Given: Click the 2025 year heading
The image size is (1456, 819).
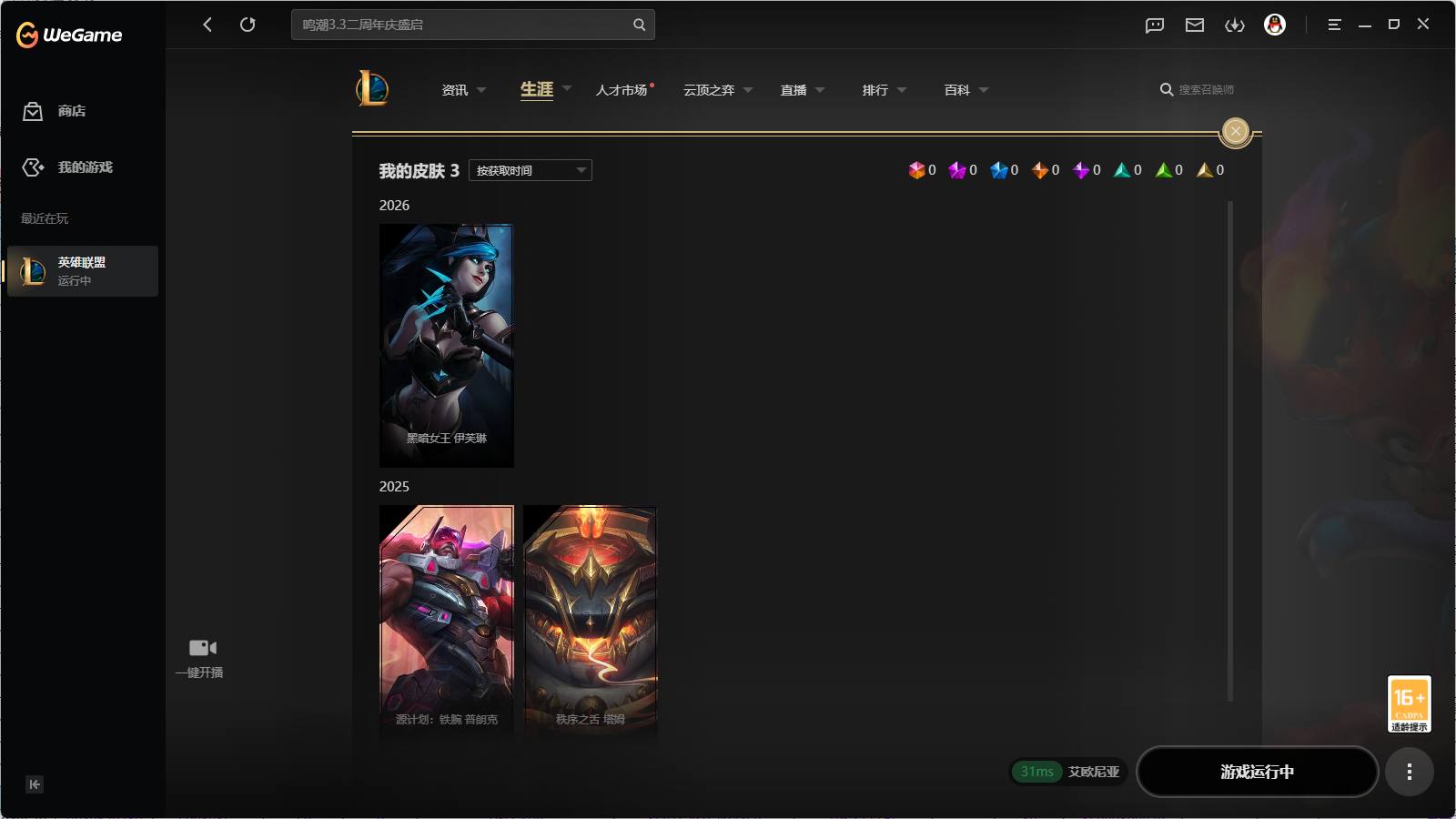Looking at the screenshot, I should tap(394, 487).
